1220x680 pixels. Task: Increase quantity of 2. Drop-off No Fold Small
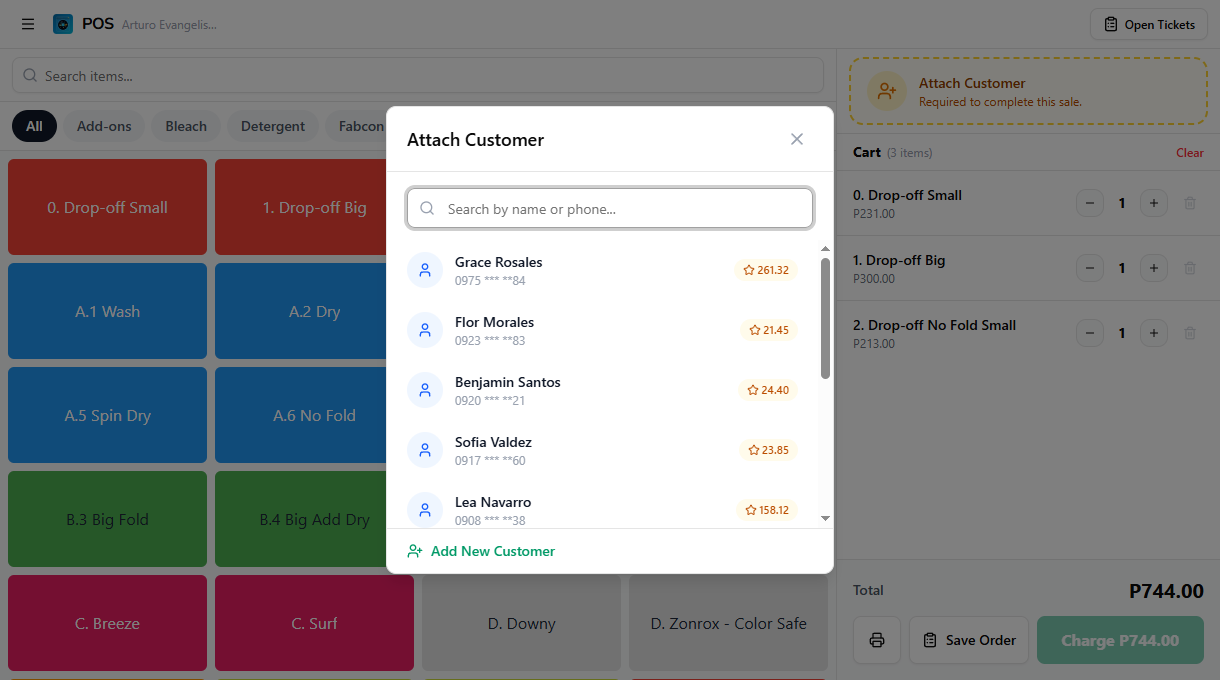tap(1153, 333)
